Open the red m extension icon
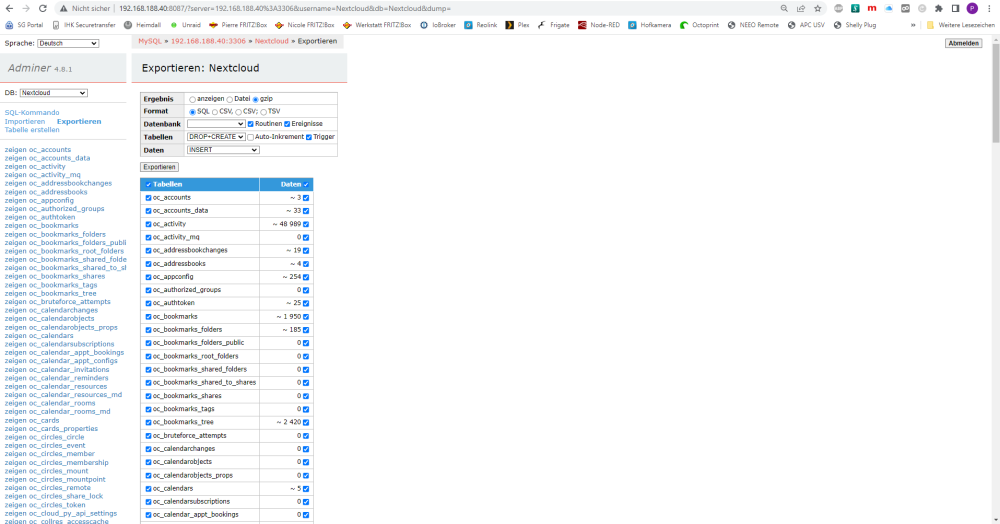The image size is (1000, 524). pyautogui.click(x=872, y=8)
